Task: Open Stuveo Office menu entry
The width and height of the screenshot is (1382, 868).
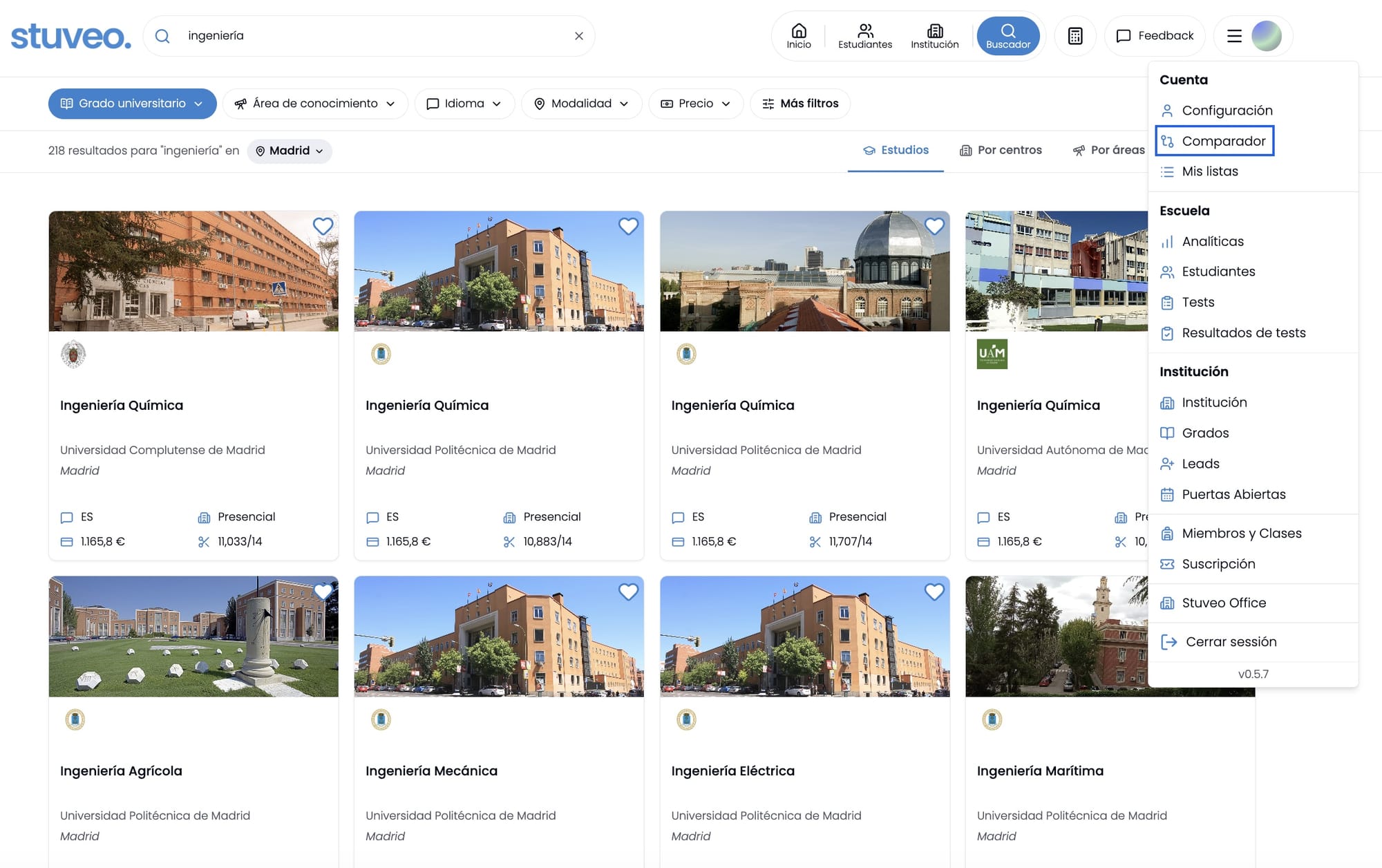Action: coord(1213,603)
